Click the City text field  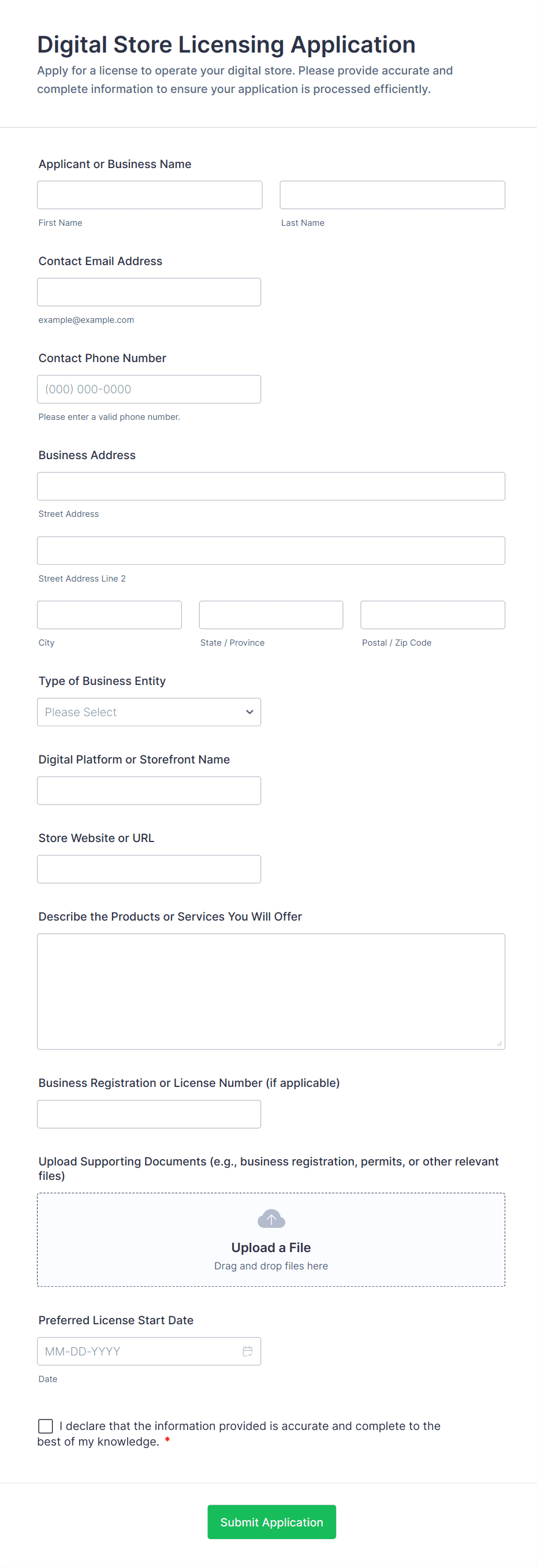110,614
